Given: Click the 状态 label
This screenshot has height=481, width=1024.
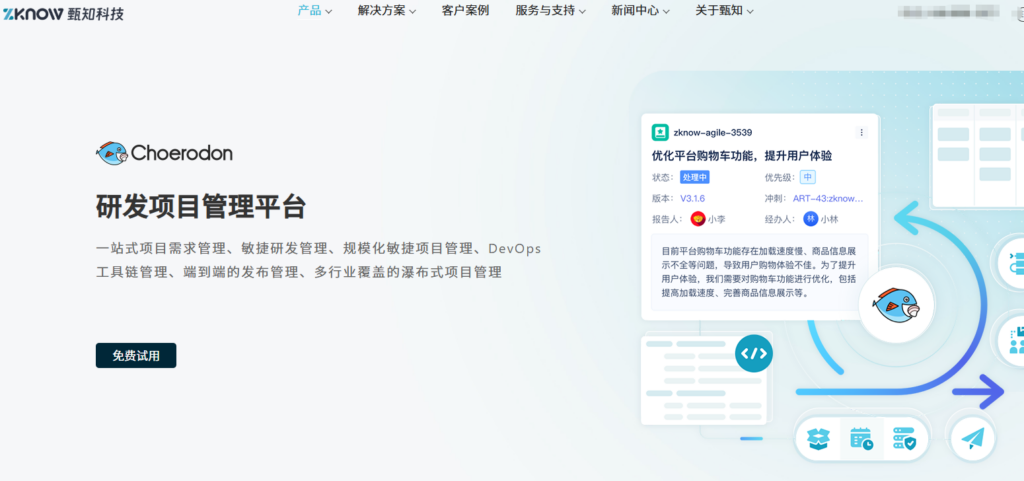Looking at the screenshot, I should click(x=662, y=178).
